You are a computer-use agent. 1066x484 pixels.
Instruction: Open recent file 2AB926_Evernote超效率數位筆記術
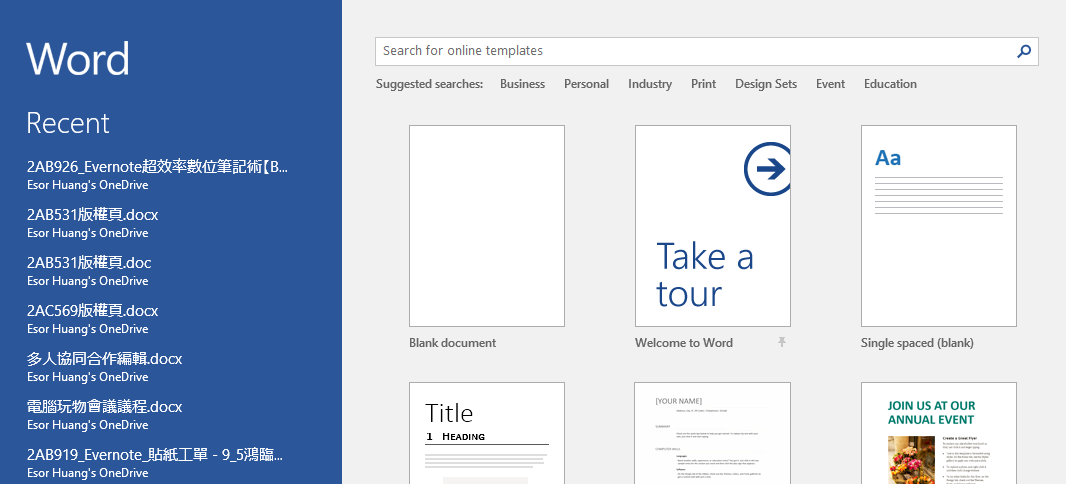pos(158,175)
